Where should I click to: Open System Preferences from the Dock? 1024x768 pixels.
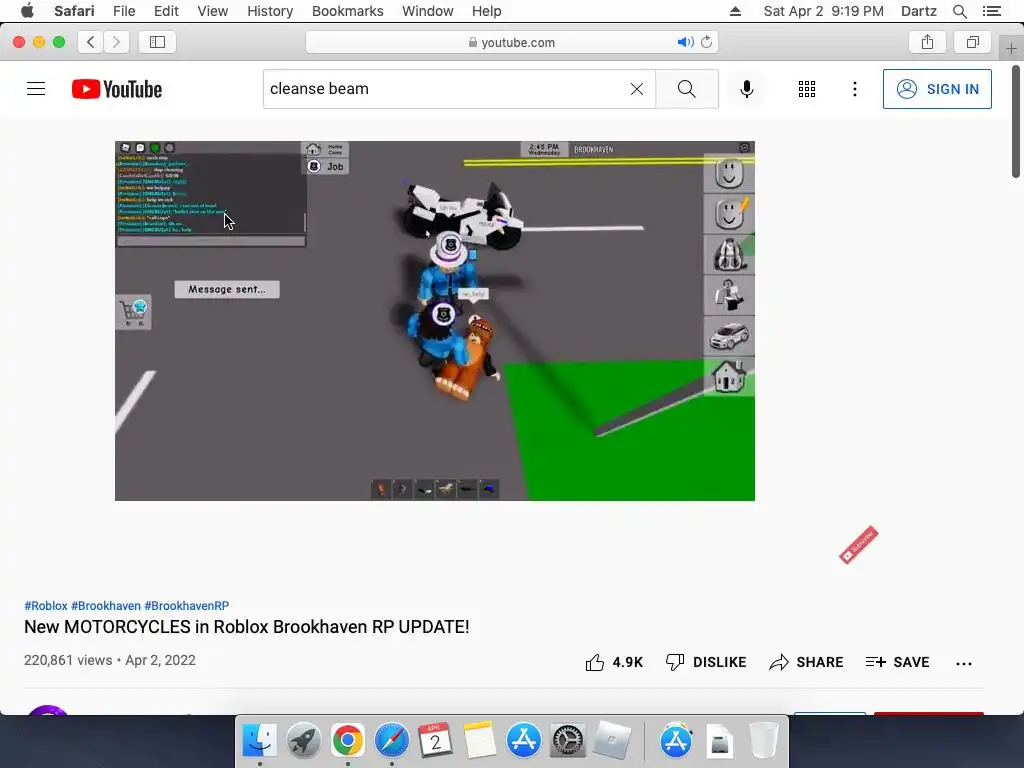[568, 741]
